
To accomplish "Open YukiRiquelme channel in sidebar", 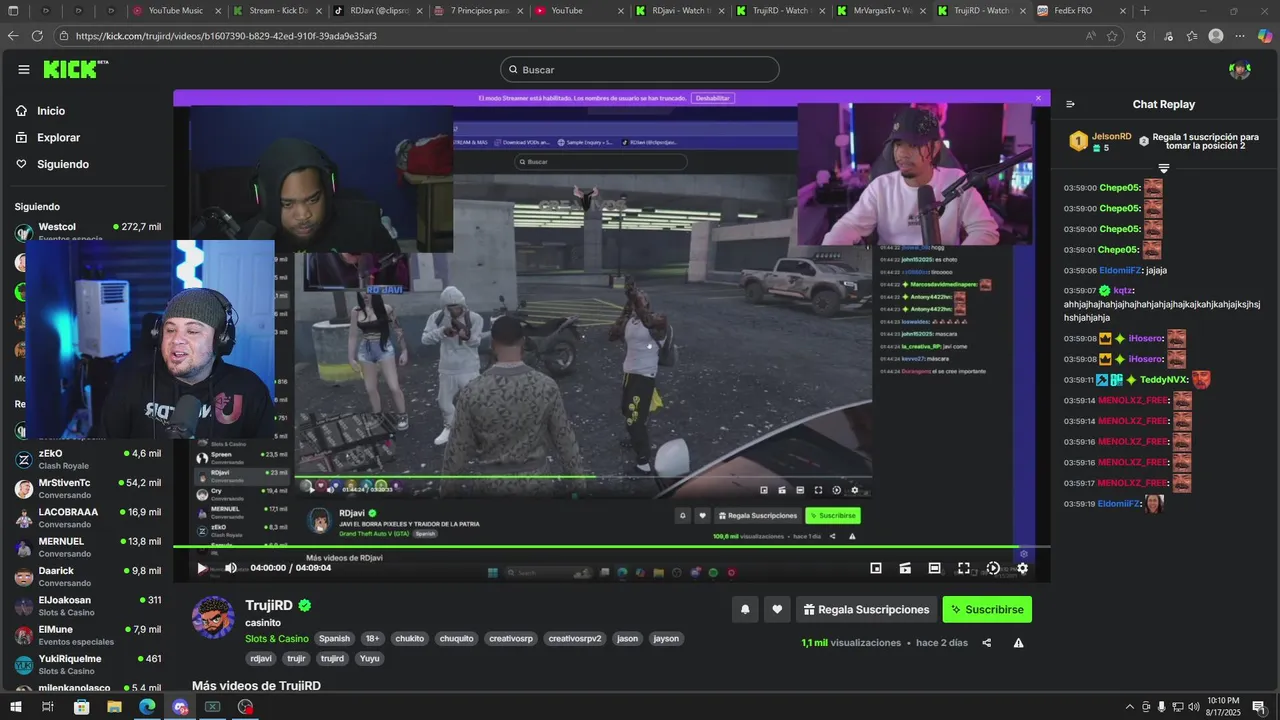I will 88,665.
